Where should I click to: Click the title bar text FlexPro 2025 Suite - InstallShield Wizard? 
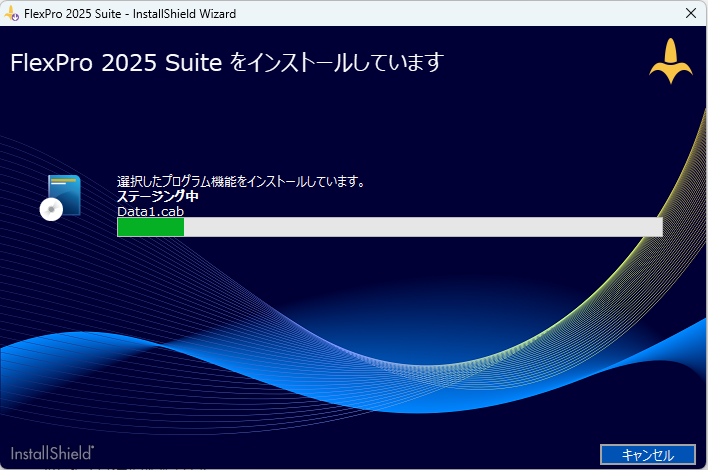point(130,14)
